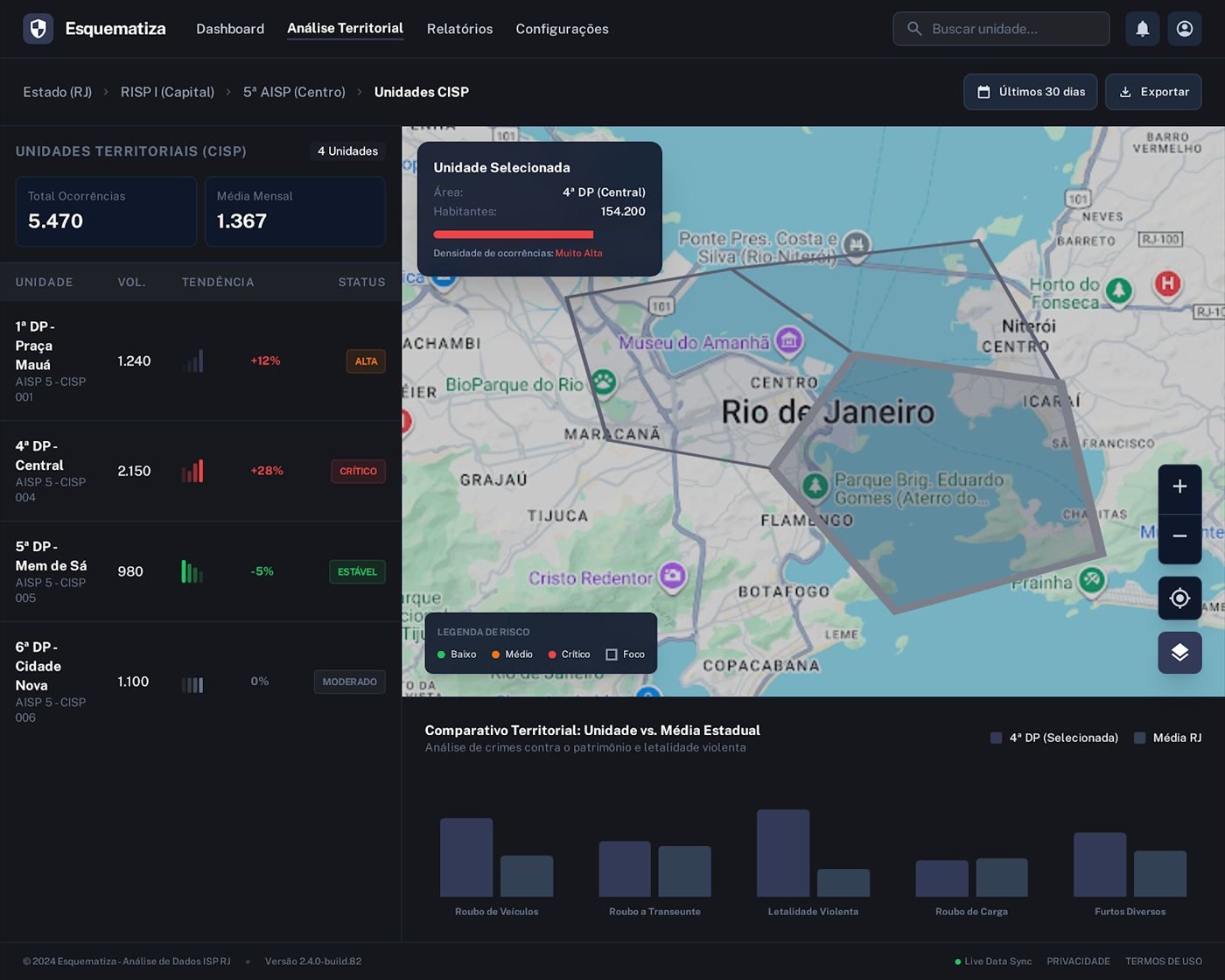Viewport: 1225px width, 980px height.
Task: Click the BioParque do Rio map pin
Action: (603, 381)
